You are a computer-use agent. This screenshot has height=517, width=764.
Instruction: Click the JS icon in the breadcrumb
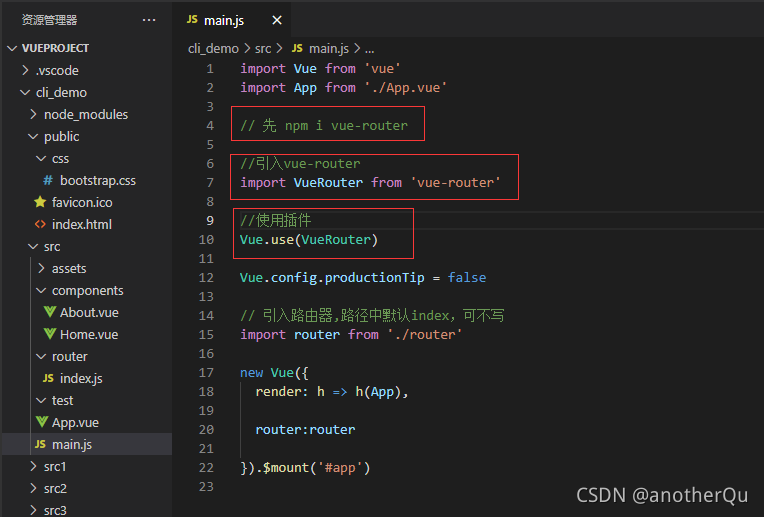click(x=297, y=48)
